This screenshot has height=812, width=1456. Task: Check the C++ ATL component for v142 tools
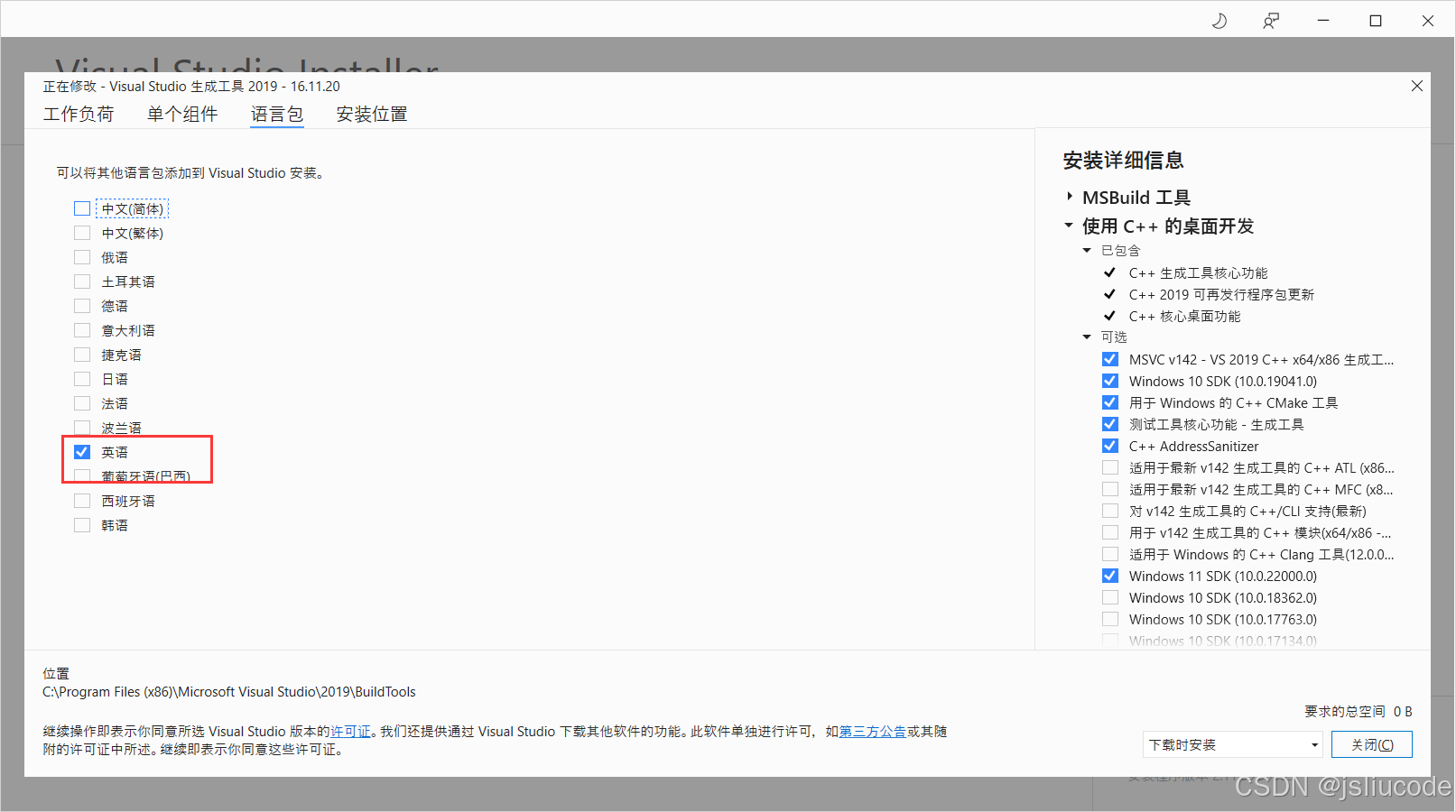tap(1109, 466)
